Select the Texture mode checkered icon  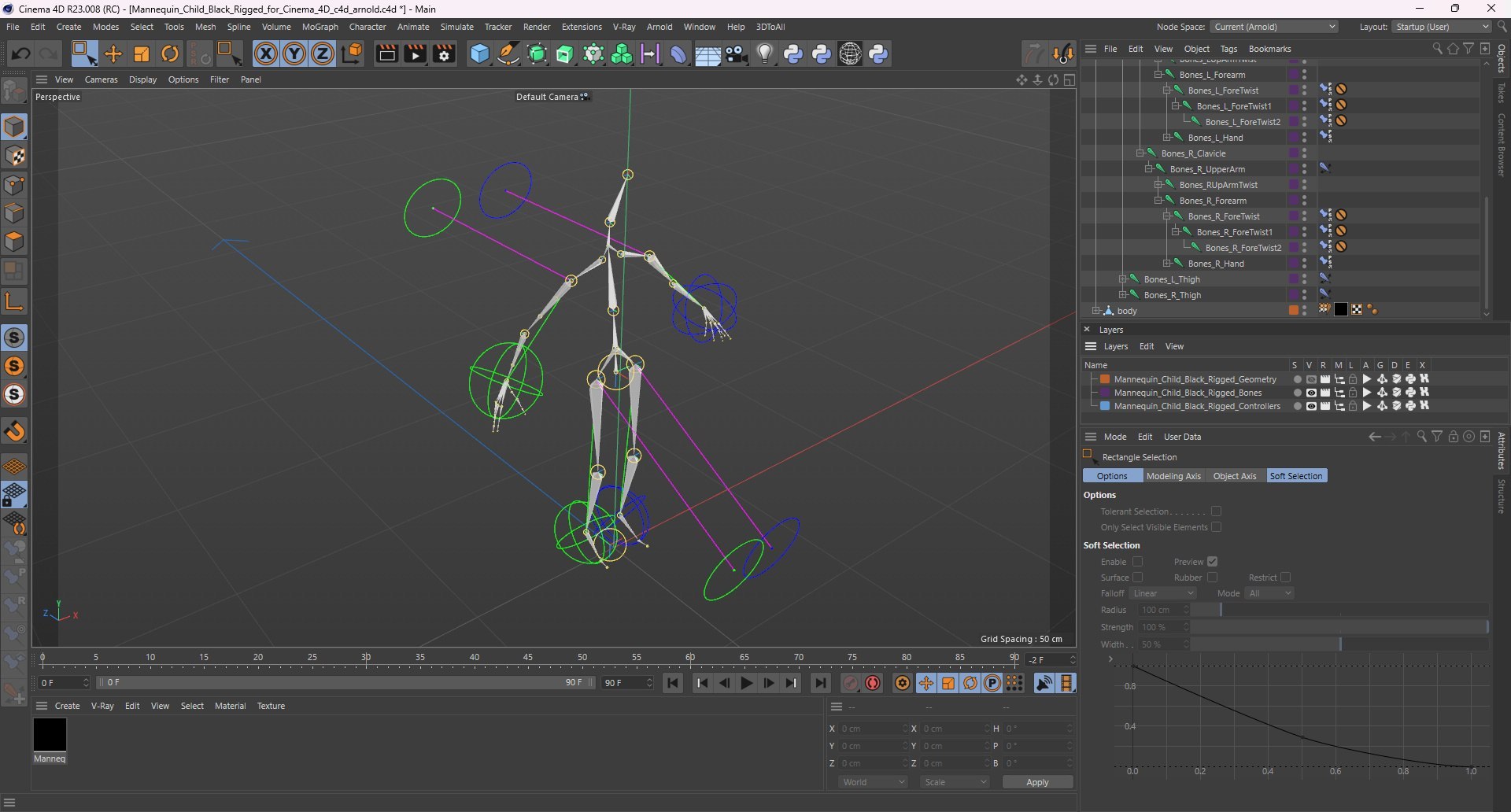(14, 156)
